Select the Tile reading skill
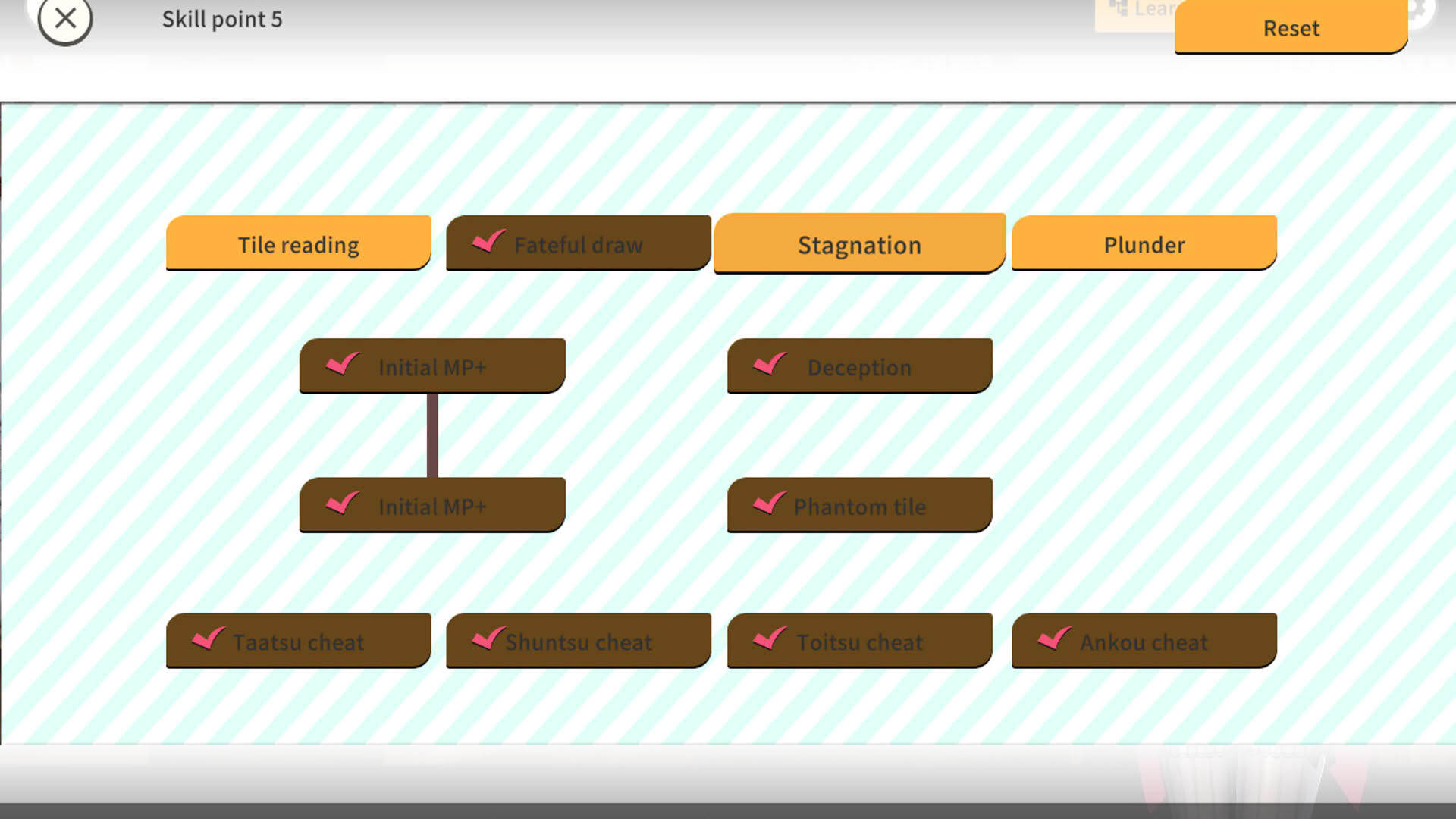 coord(299,243)
